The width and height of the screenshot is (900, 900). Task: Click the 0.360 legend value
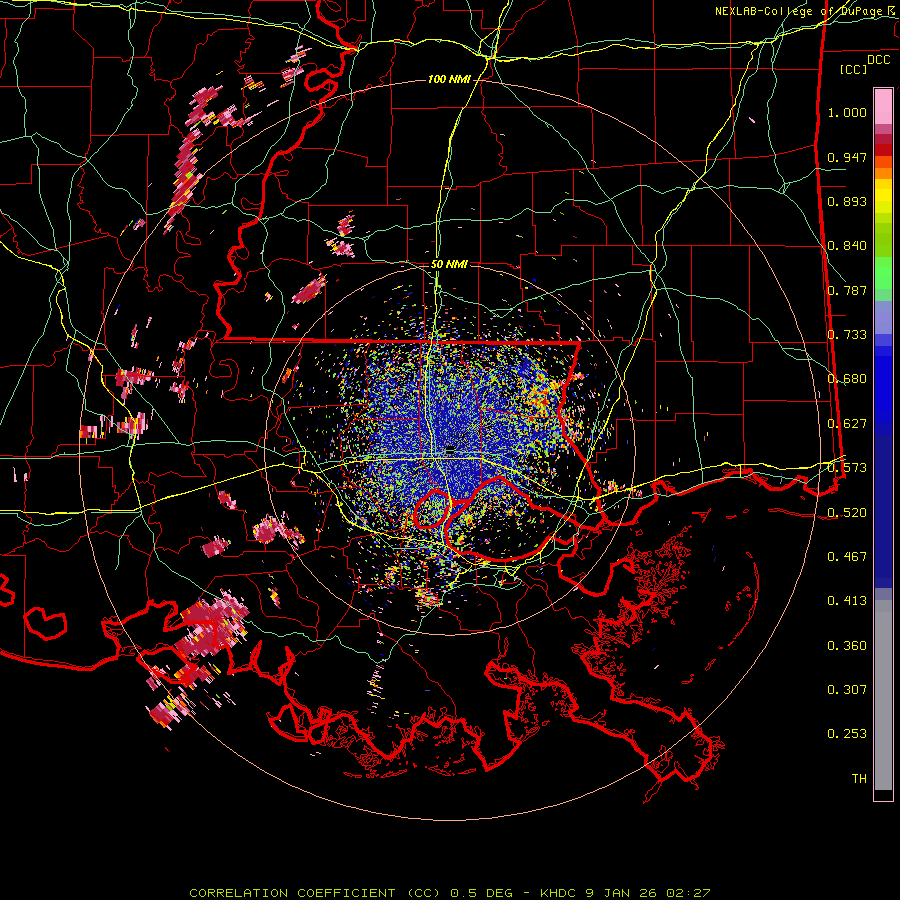coord(847,646)
